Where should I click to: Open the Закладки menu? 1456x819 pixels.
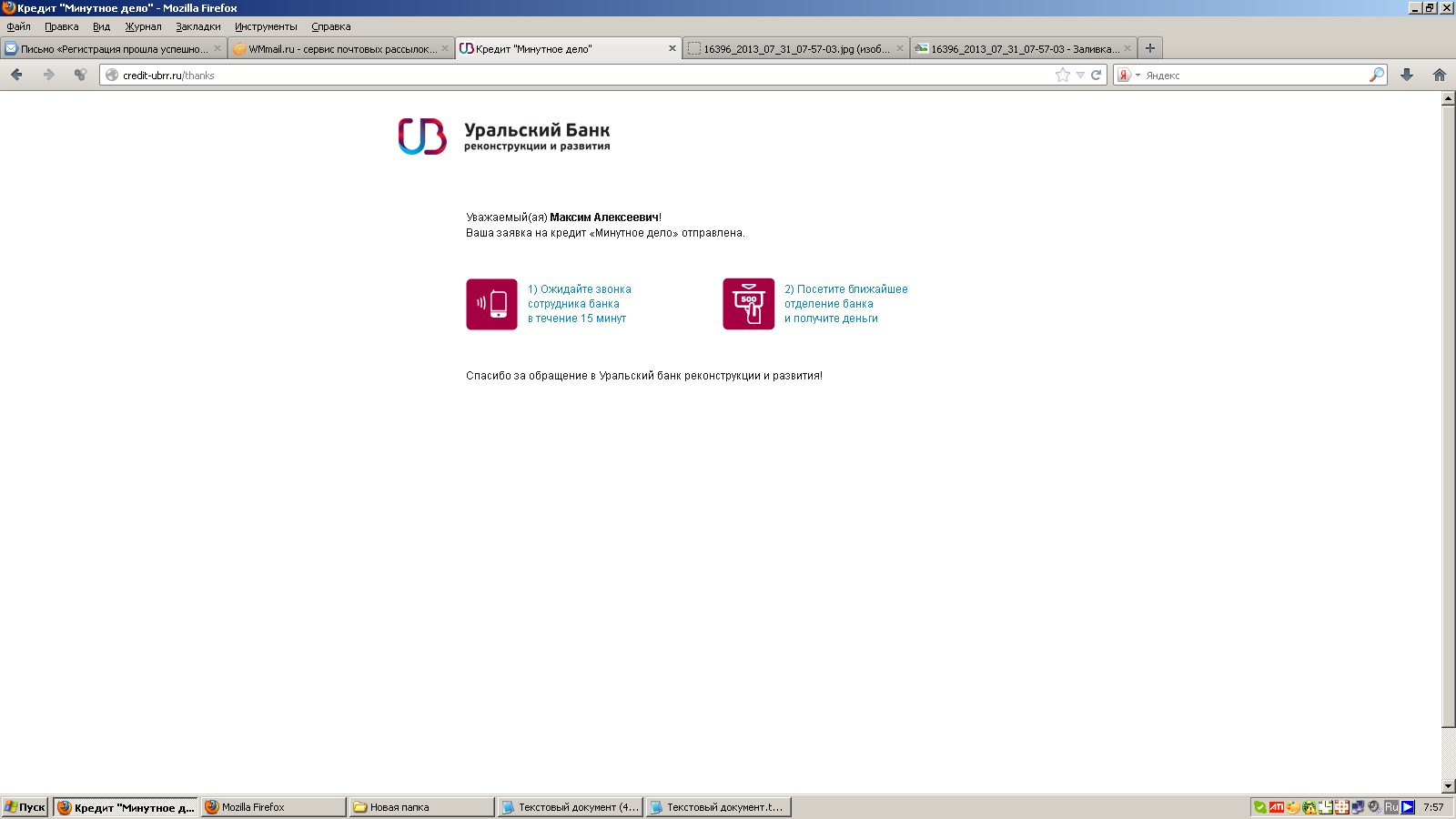(x=197, y=26)
